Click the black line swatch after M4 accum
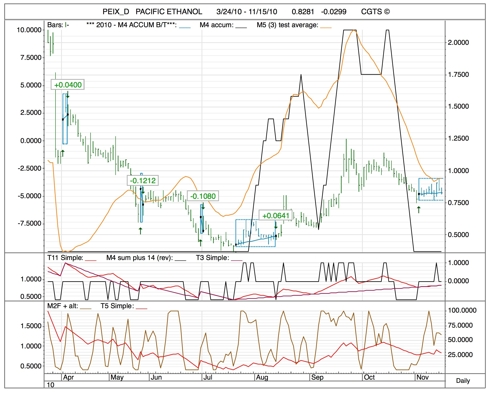This screenshot has width=490, height=395. 241,27
